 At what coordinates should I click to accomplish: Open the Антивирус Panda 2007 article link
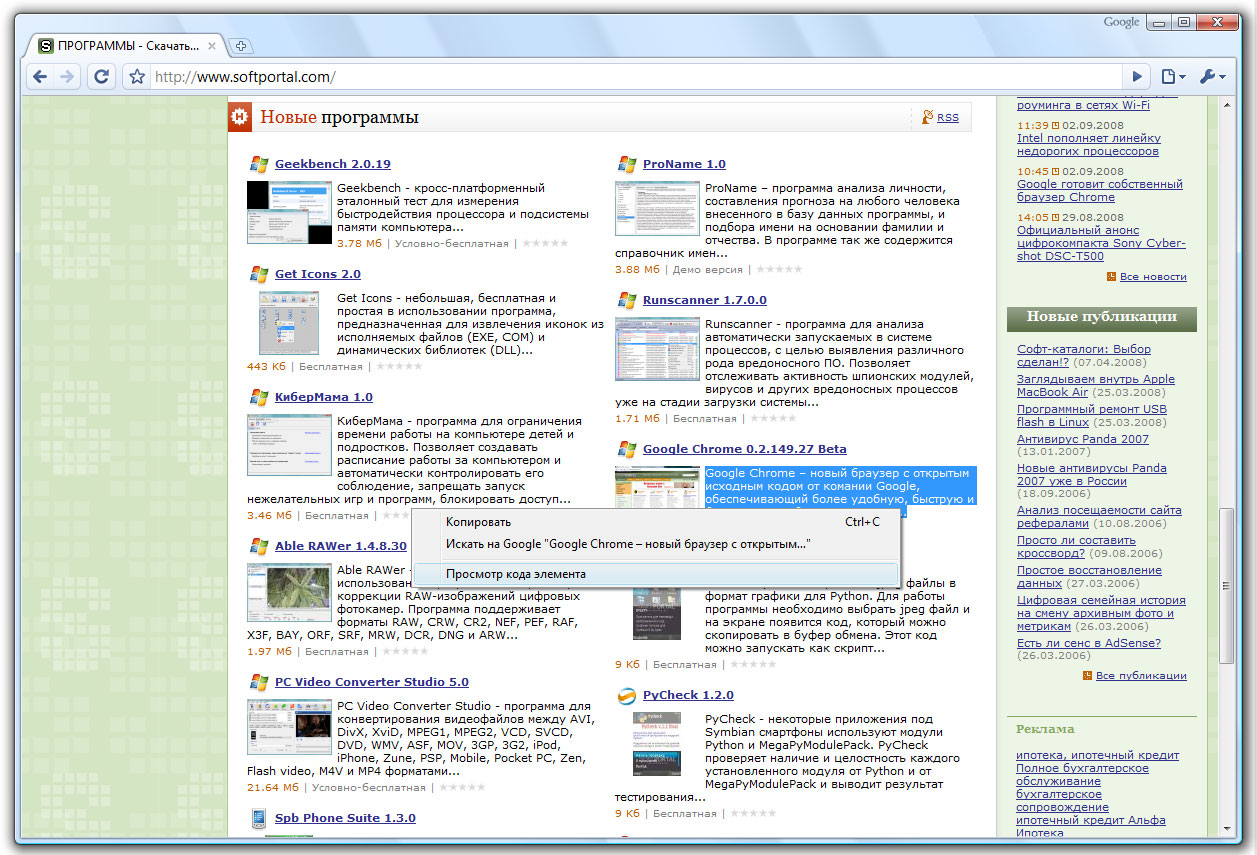click(1083, 438)
